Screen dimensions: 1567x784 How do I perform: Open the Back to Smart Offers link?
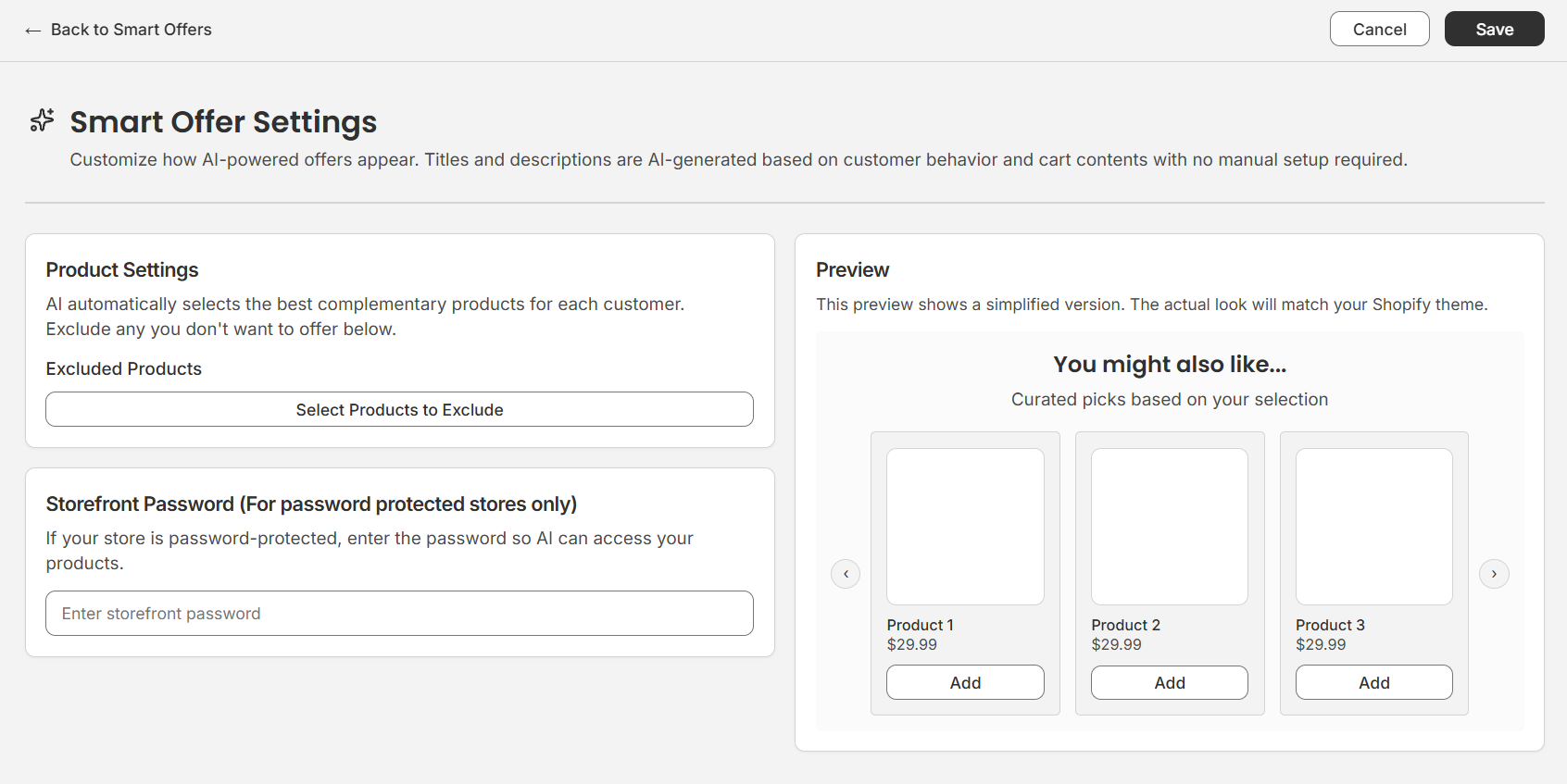pos(119,30)
